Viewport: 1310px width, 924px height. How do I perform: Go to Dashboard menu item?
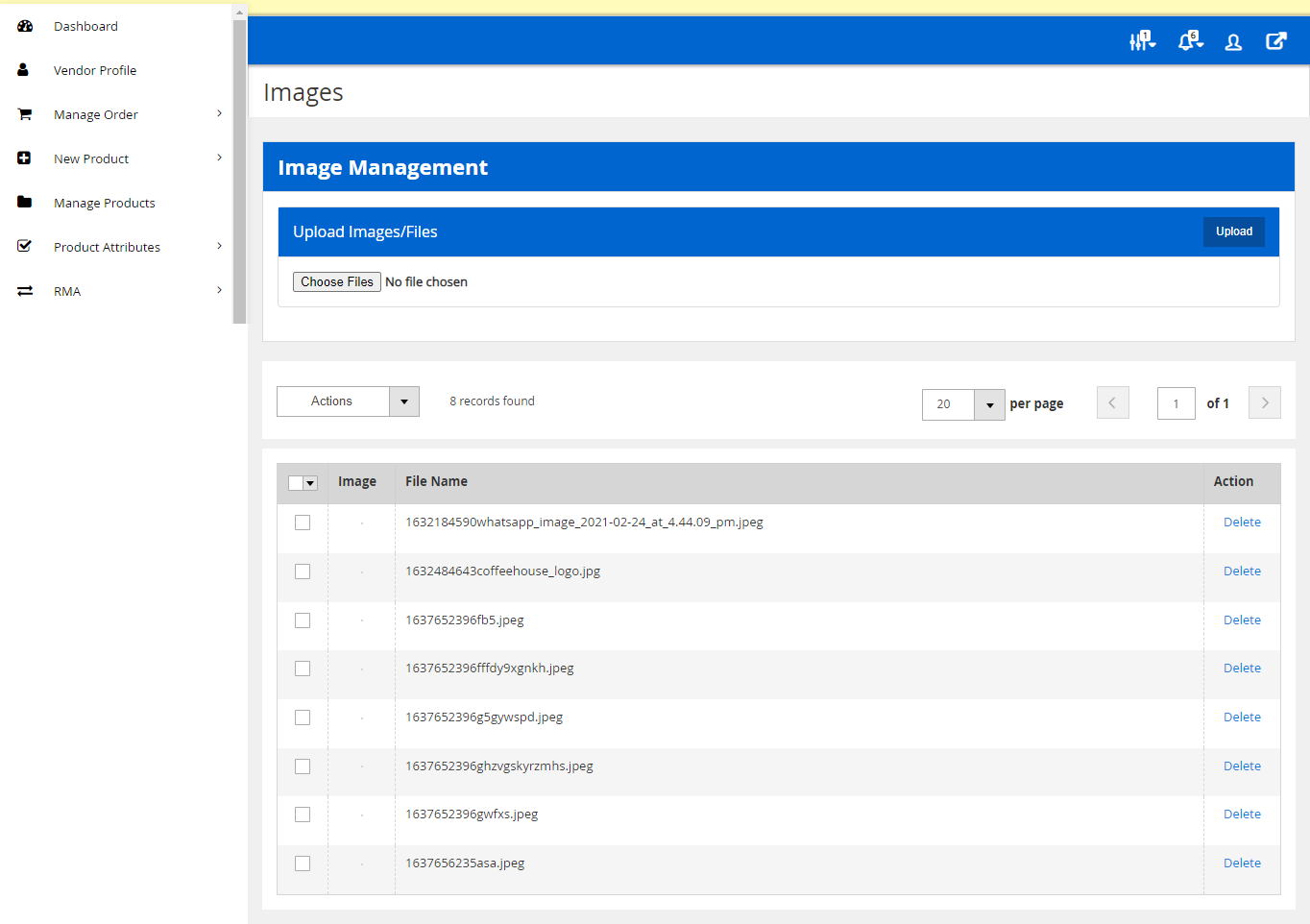[x=85, y=26]
